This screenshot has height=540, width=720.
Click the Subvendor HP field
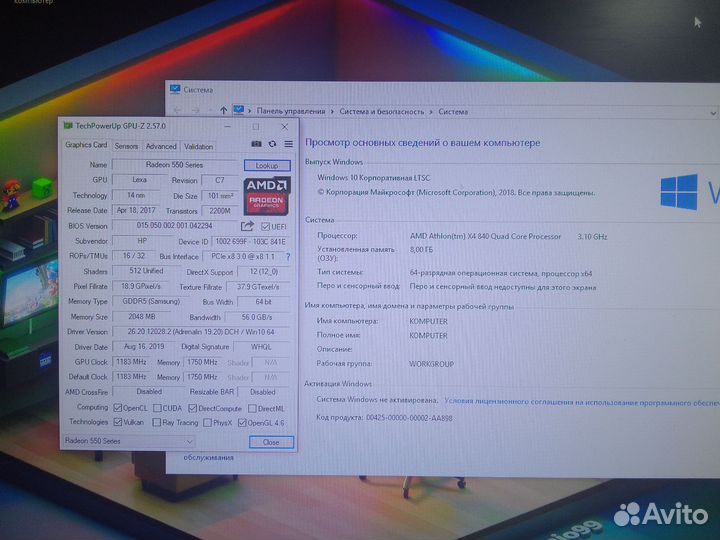point(142,241)
